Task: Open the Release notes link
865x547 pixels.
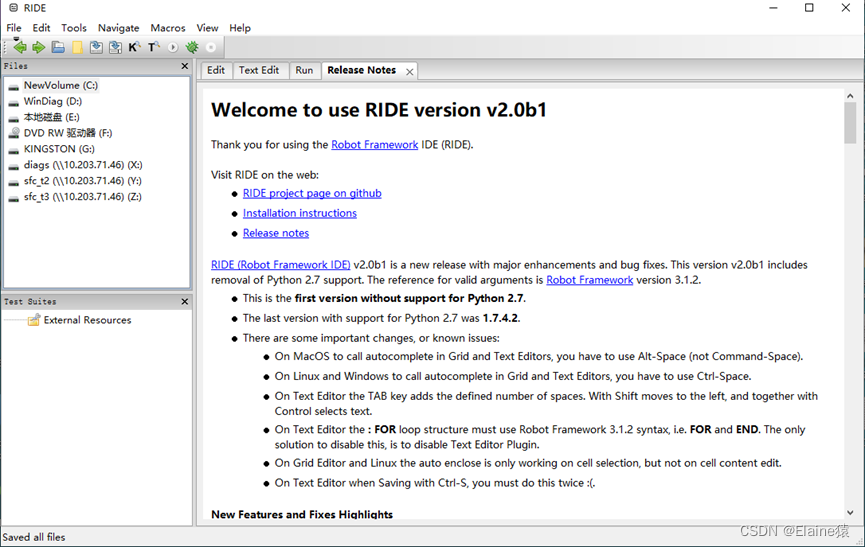Action: 276,233
